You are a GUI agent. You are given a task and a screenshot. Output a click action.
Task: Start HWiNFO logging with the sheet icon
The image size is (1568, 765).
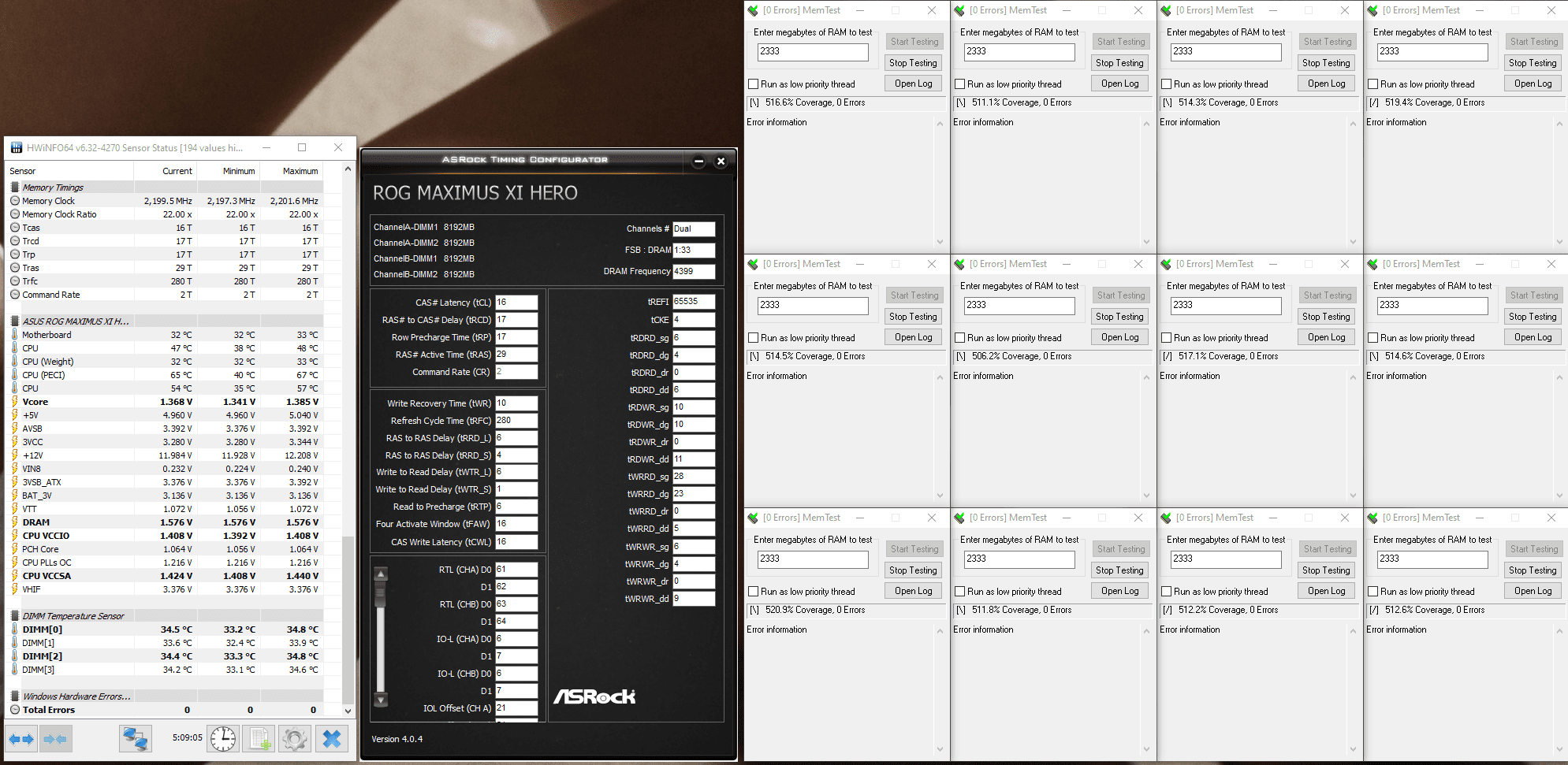click(x=259, y=739)
